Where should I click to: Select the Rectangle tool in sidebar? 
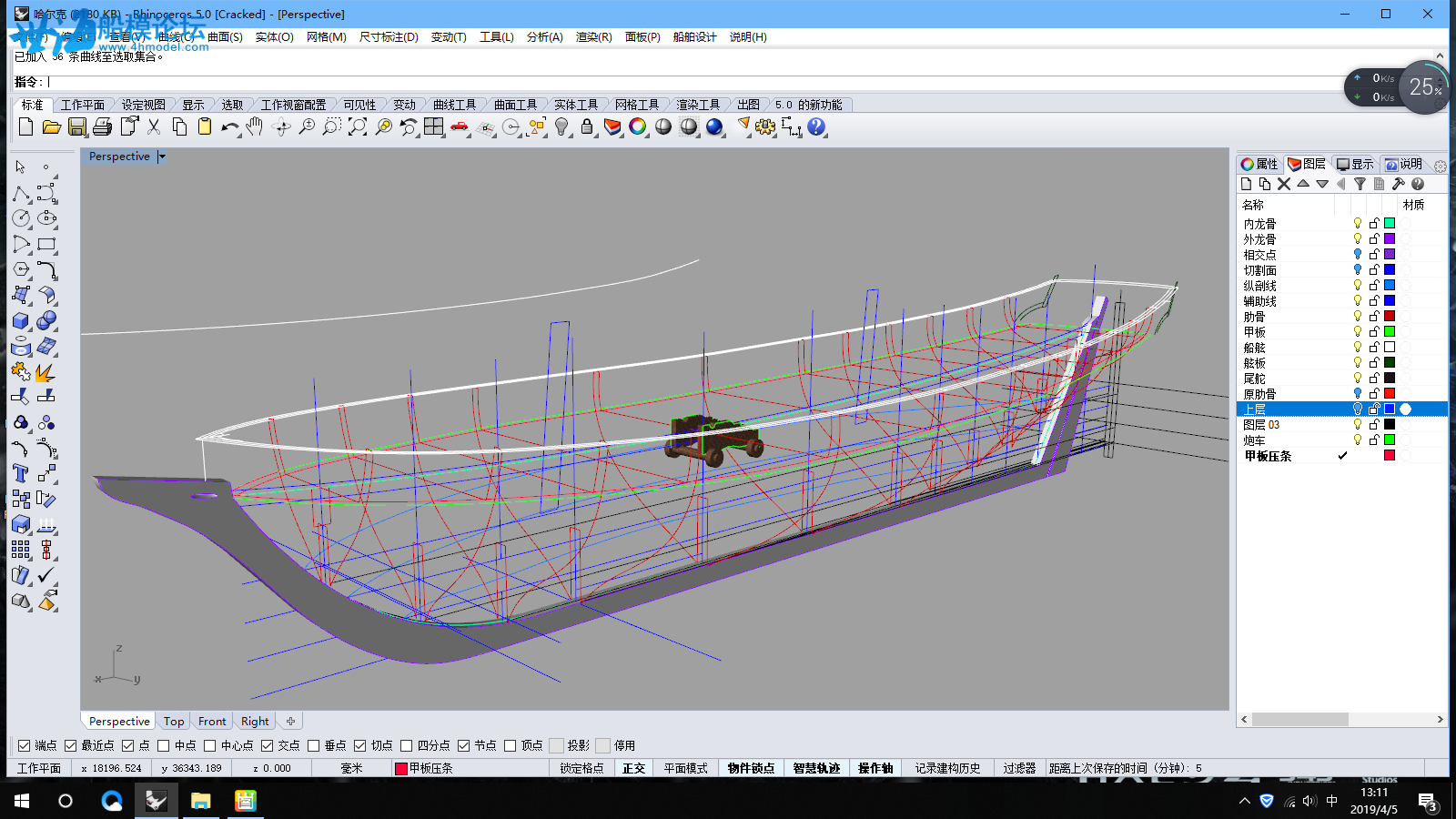coord(46,244)
